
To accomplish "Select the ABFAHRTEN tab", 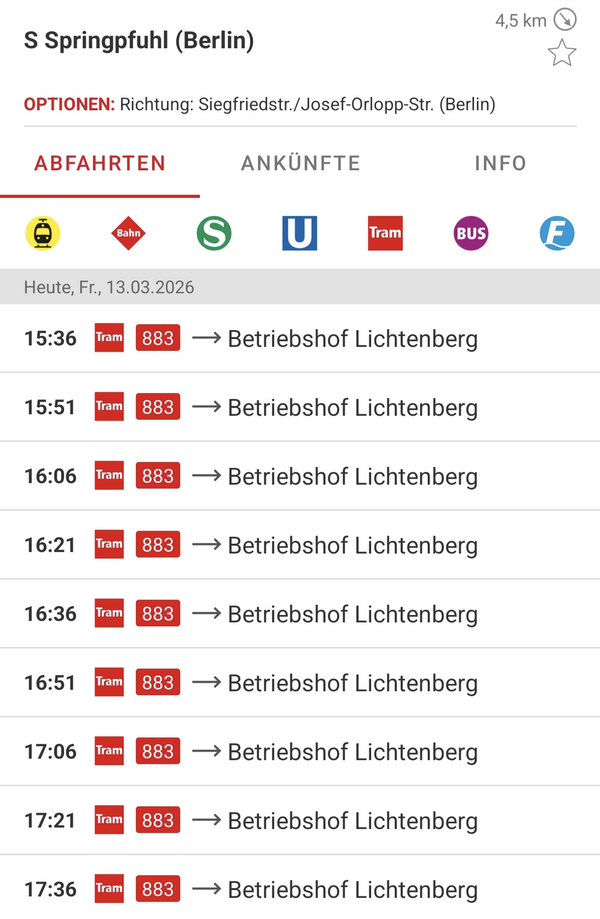I will 100,164.
